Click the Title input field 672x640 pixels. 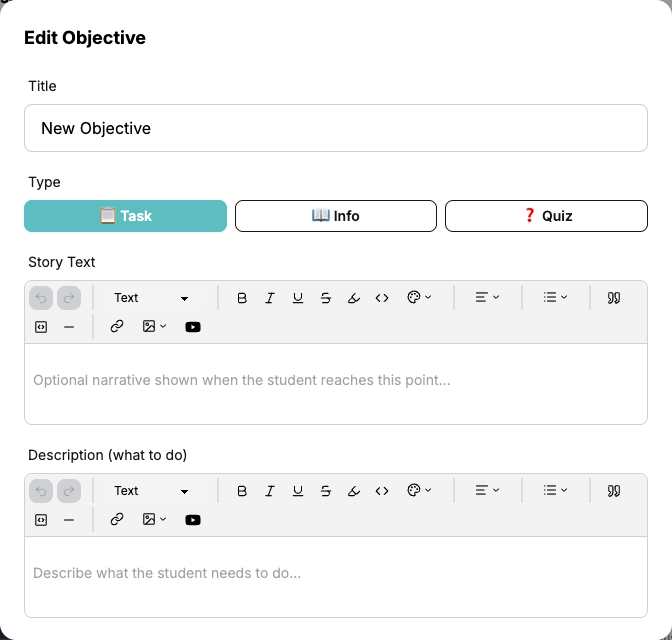336,129
